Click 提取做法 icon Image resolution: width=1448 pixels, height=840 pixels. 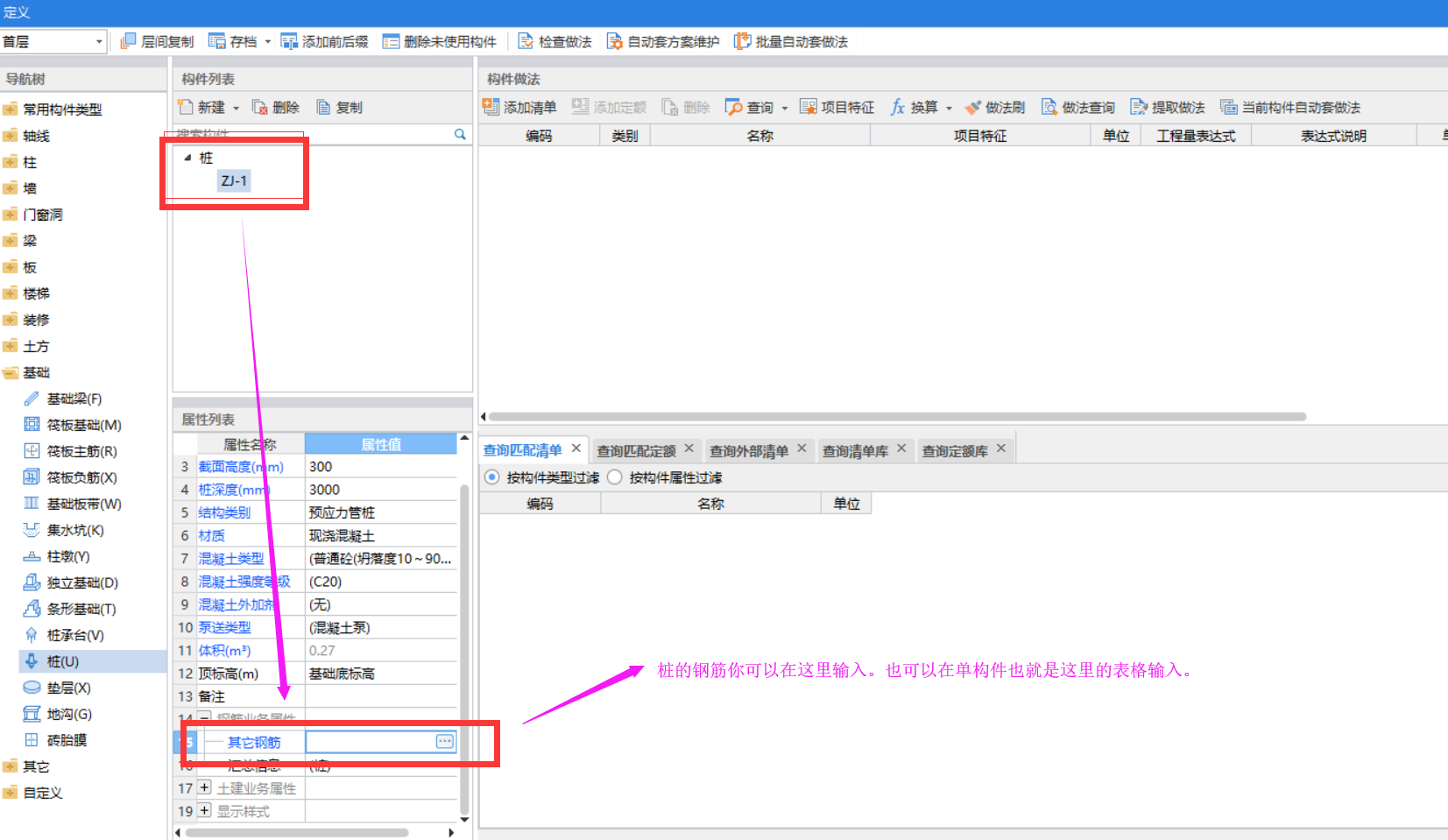(x=1139, y=107)
